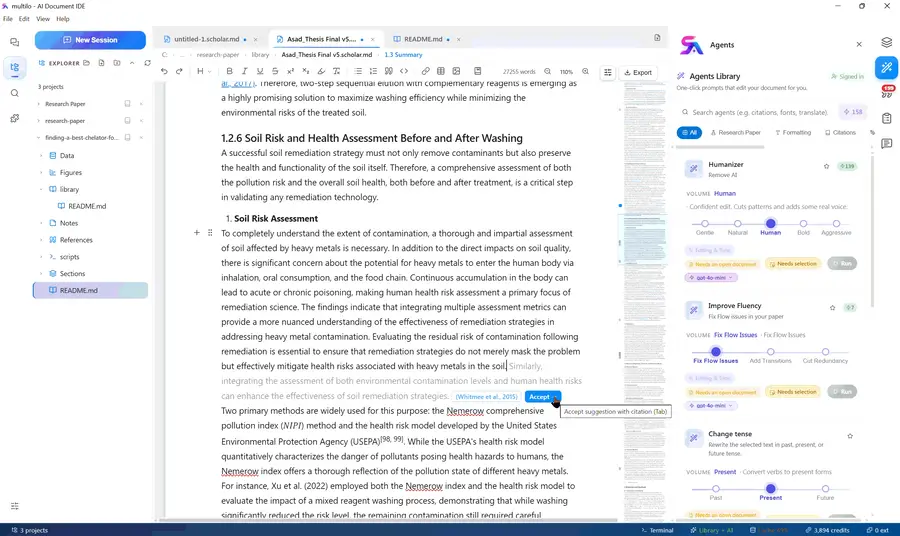
Task: Filter agents by Formatting
Action: pyautogui.click(x=793, y=133)
